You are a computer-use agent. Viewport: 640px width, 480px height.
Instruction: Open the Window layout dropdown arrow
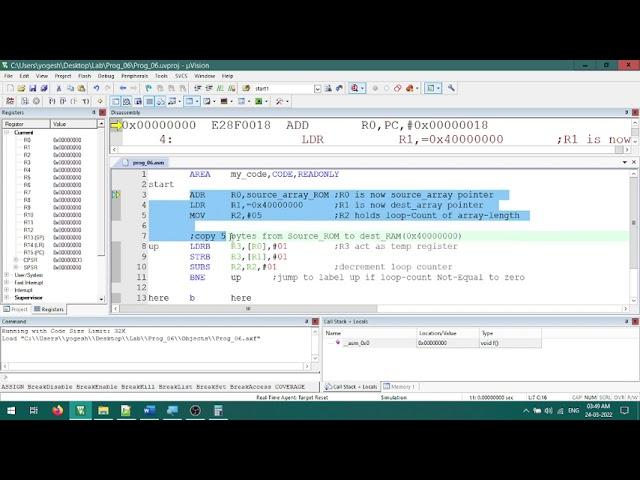[438, 88]
